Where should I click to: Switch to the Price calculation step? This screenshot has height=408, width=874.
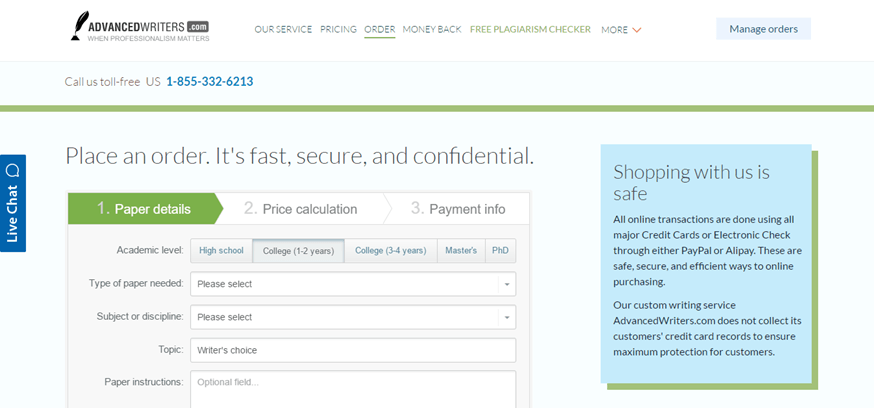tap(300, 209)
